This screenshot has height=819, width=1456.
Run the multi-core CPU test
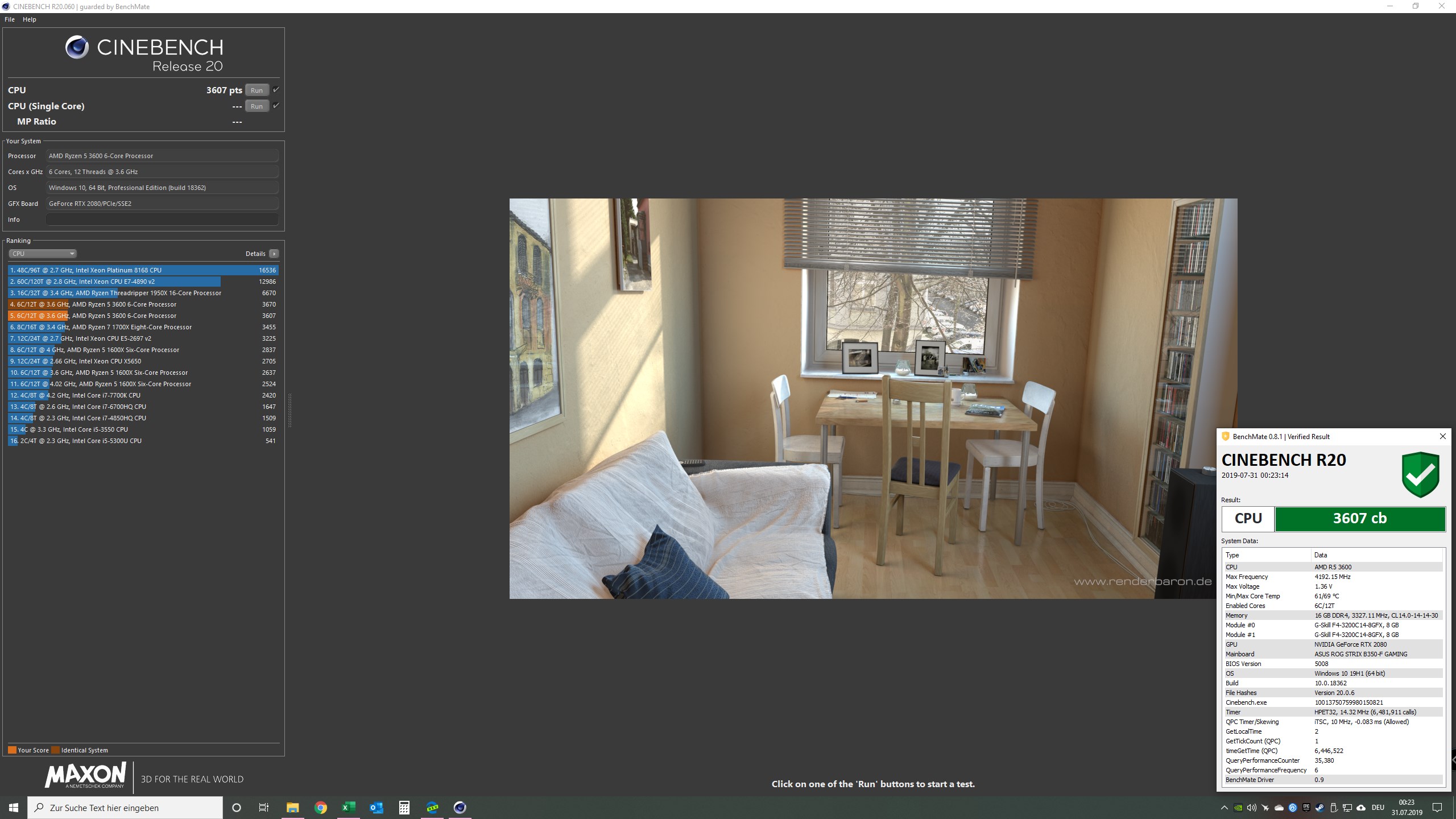click(x=257, y=90)
